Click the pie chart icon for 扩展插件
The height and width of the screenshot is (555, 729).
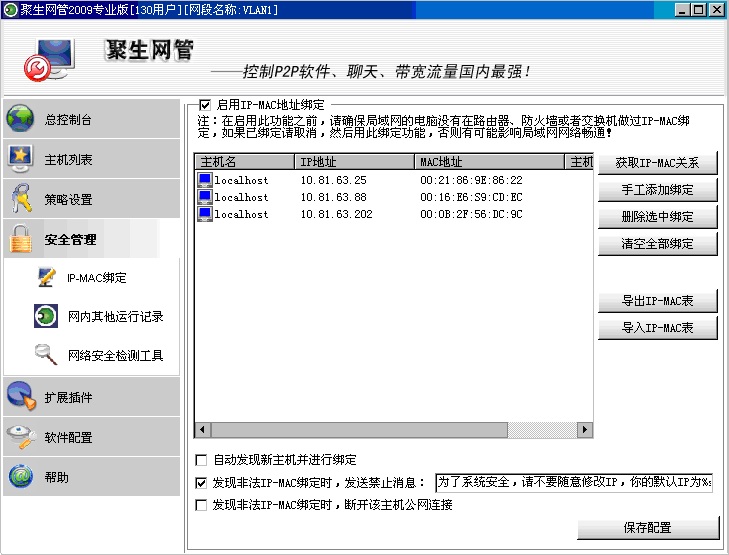[21, 396]
